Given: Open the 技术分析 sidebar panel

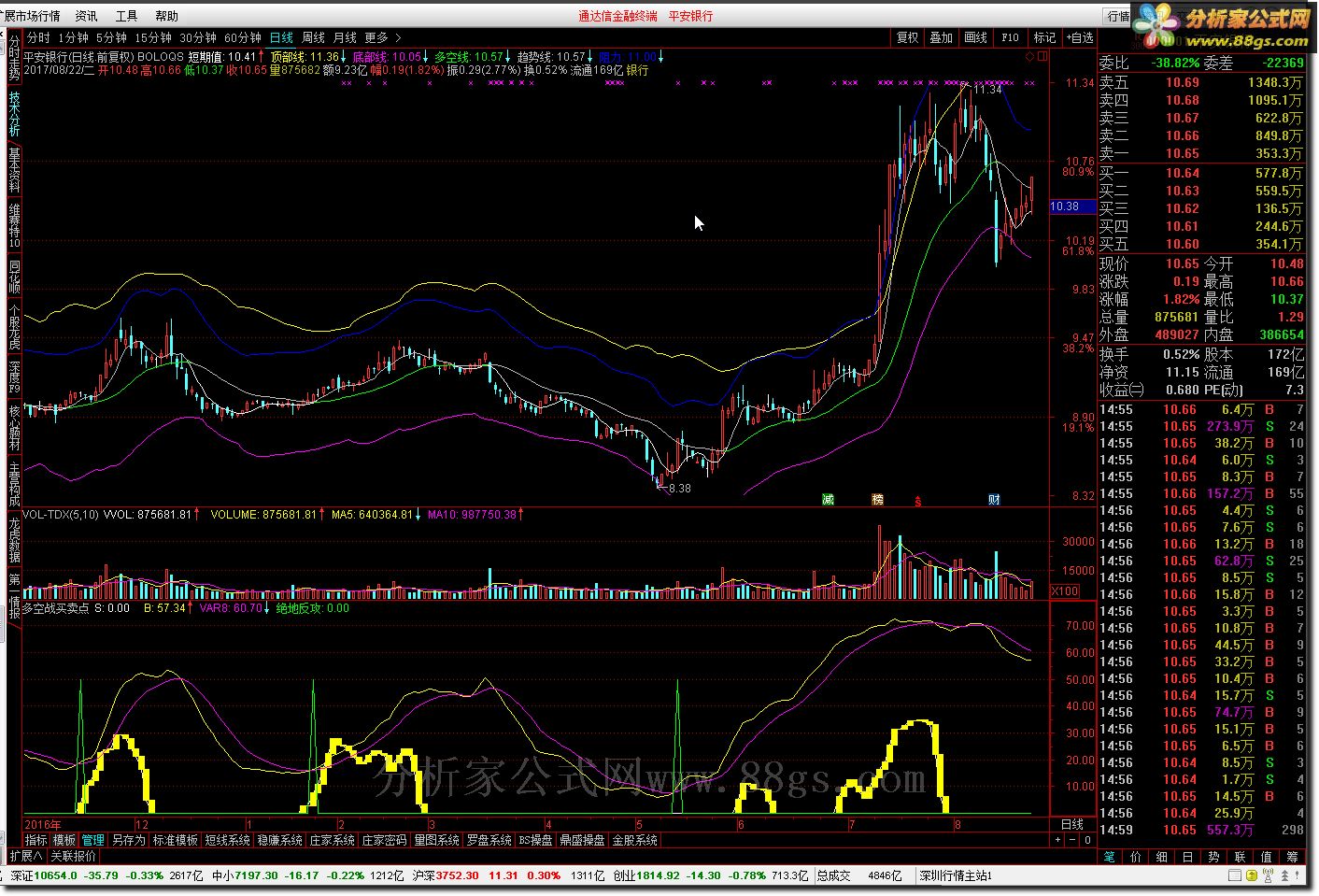Looking at the screenshot, I should click(14, 113).
